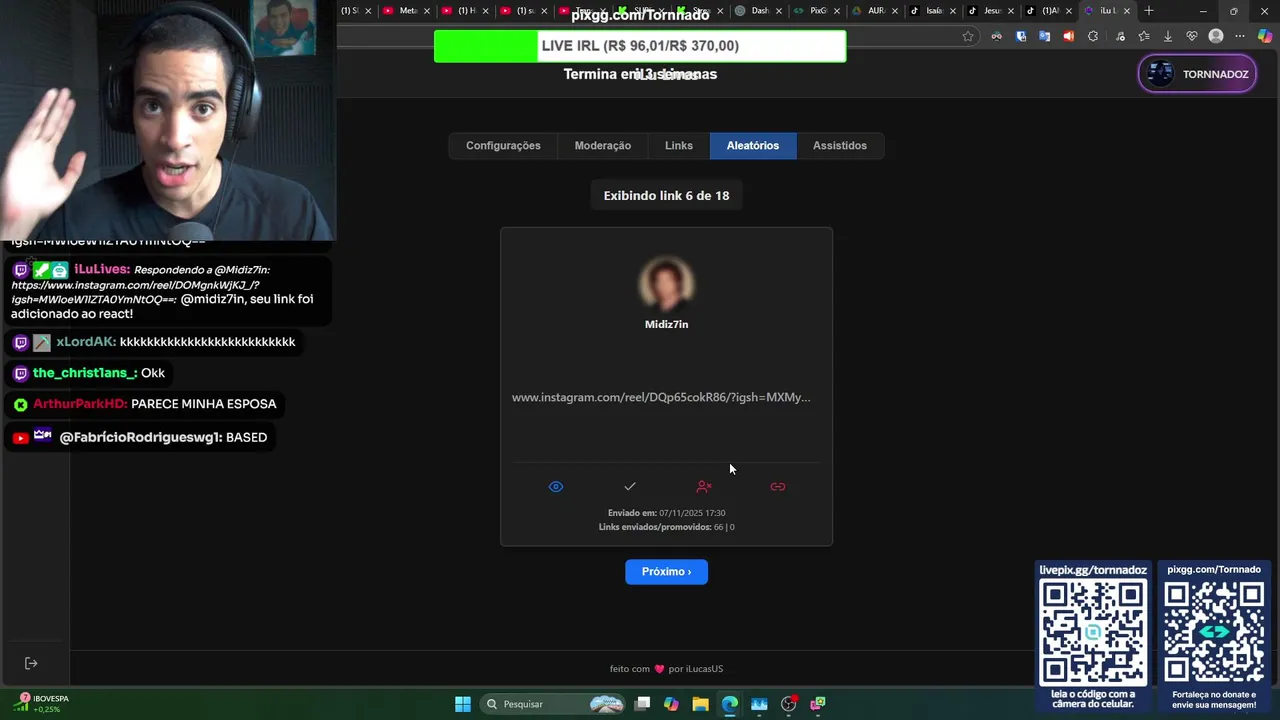1280x720 pixels.
Task: Click the Pesquisar taskbar search box
Action: 554,704
